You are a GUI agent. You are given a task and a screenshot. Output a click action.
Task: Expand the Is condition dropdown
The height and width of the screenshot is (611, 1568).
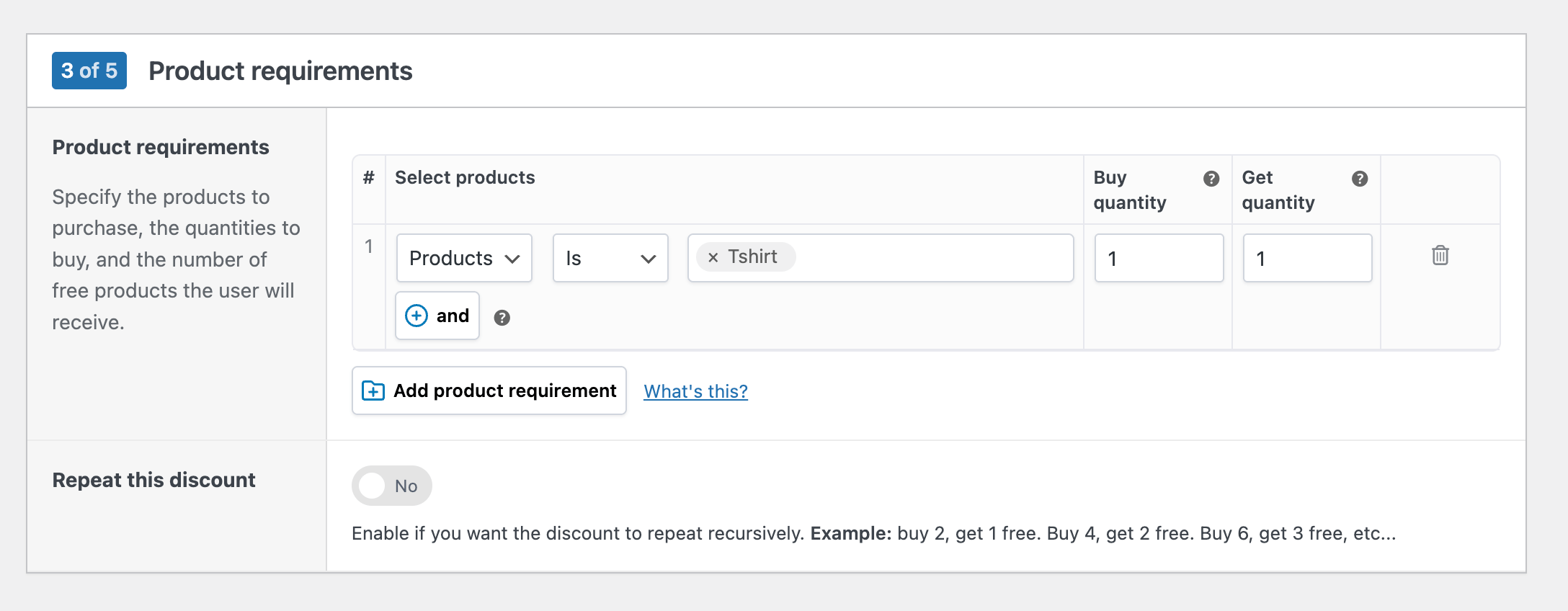pos(610,258)
